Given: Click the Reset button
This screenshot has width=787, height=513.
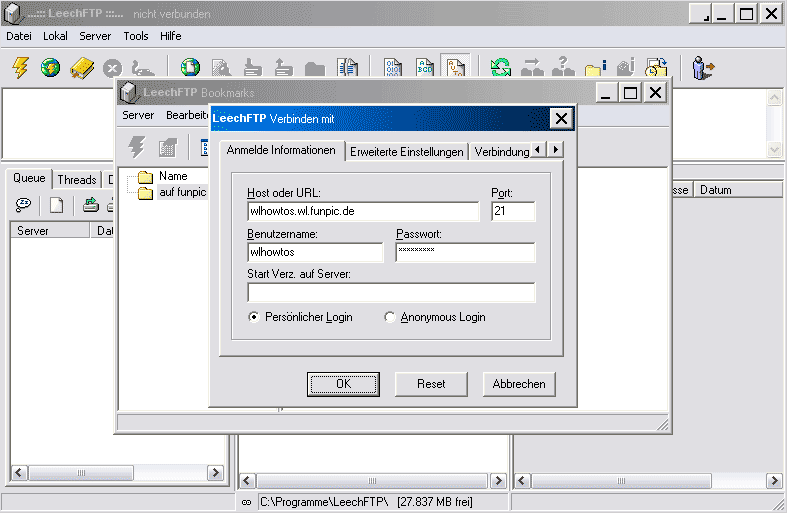Looking at the screenshot, I should 431,384.
